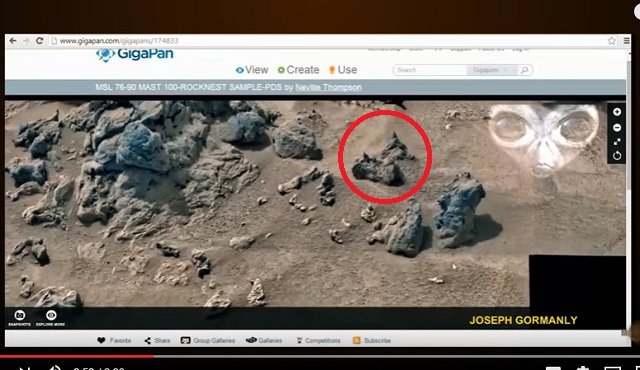Open the Snapshots panel
The height and width of the screenshot is (370, 640).
coord(20,318)
